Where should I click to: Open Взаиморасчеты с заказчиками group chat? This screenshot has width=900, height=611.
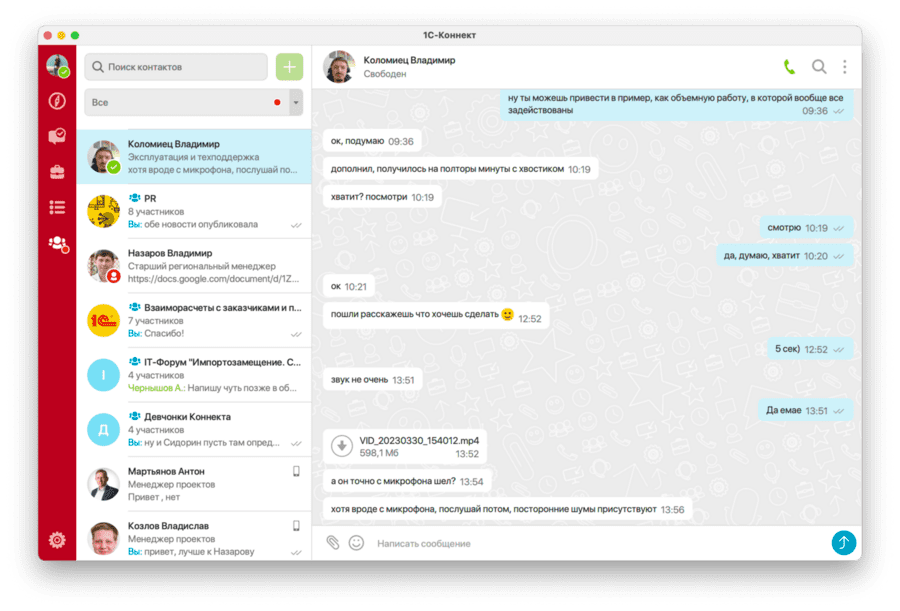pos(194,320)
